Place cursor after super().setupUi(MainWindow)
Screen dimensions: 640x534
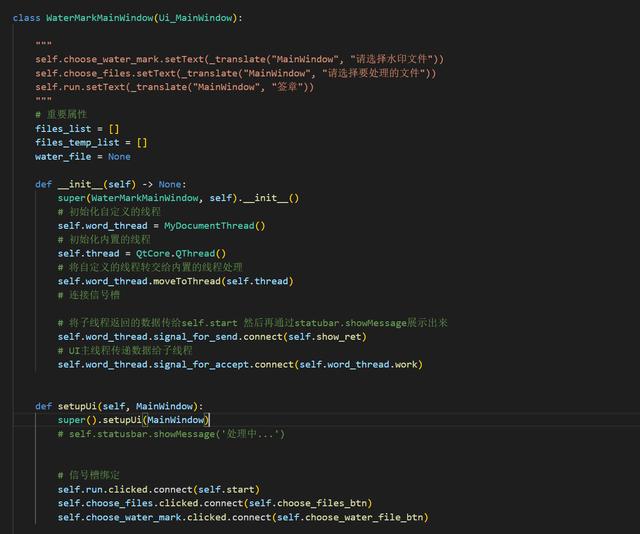tap(209, 420)
